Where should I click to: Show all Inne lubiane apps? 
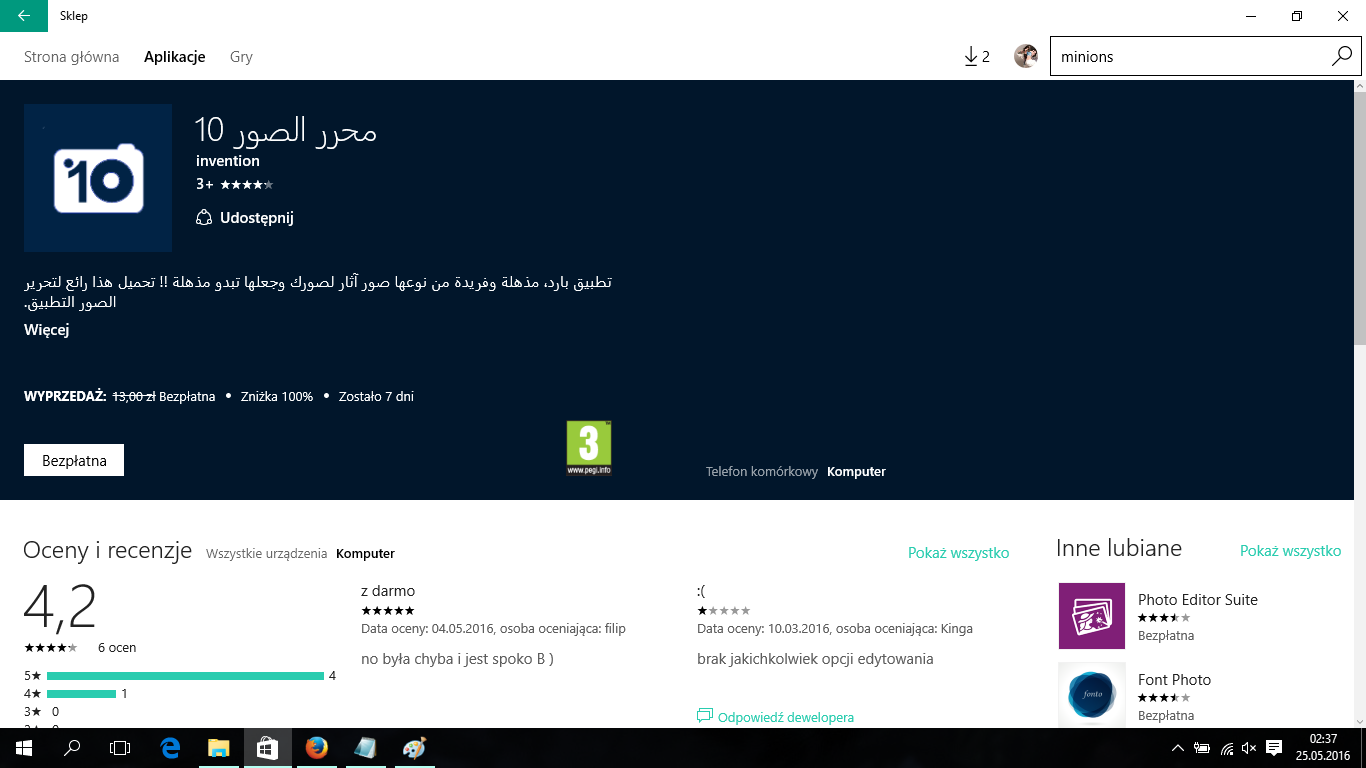click(x=1291, y=551)
